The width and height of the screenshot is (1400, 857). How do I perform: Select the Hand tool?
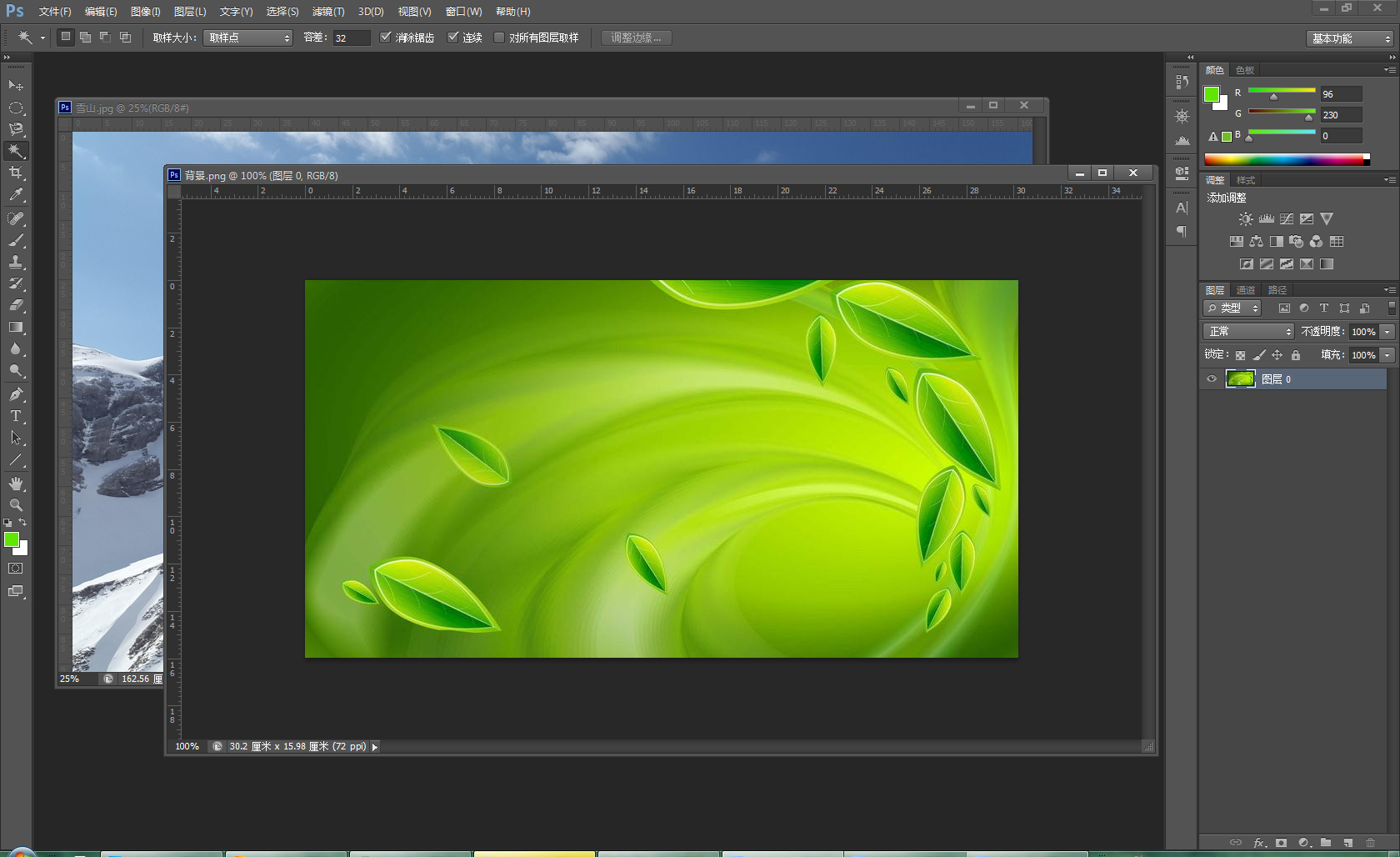[16, 484]
